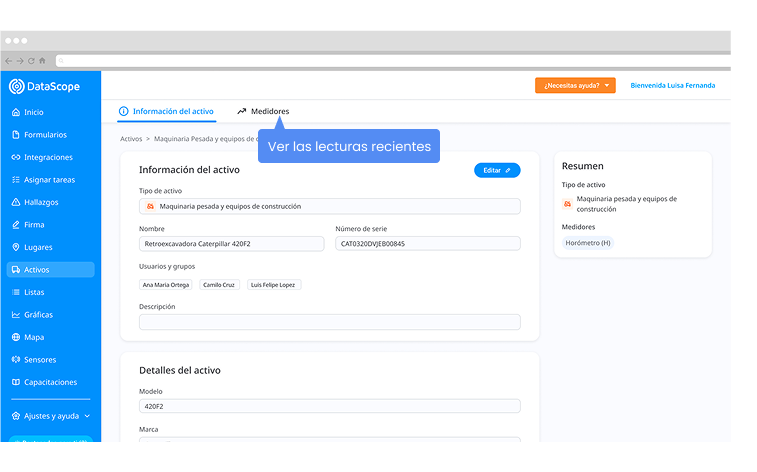This screenshot has width=757, height=472.
Task: Click the Sensores sidebar icon
Action: pyautogui.click(x=15, y=360)
